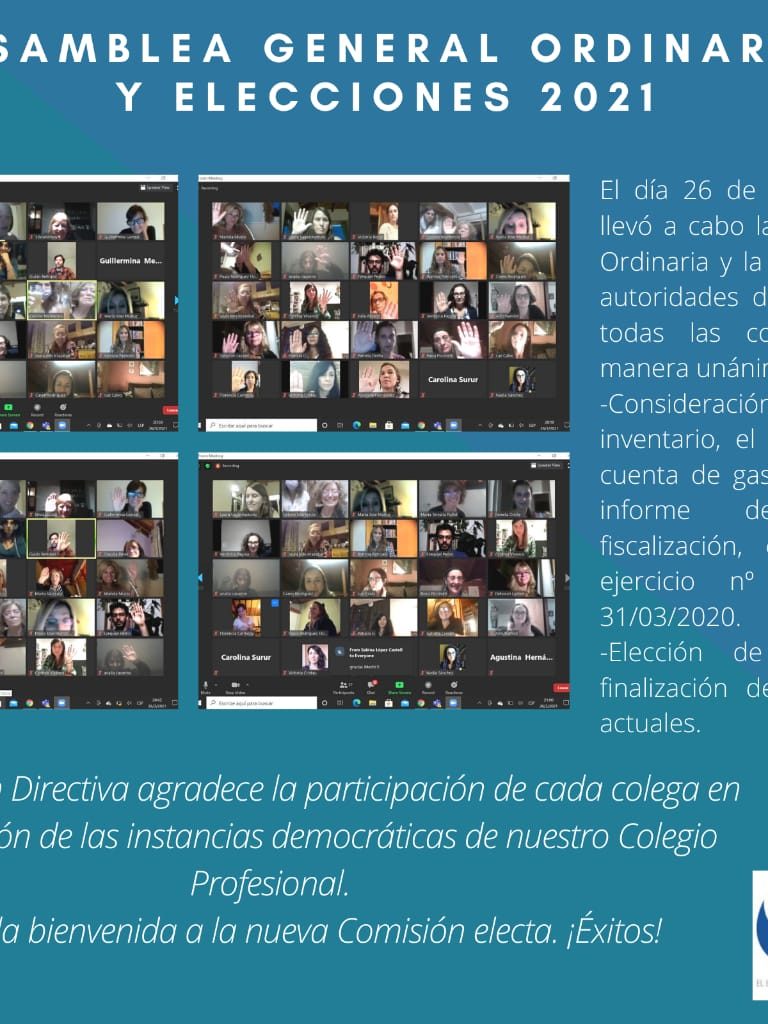Open Participants panel in the Agustina Herná… Zoom window
Screen dimensions: 768x1024
coord(344,687)
